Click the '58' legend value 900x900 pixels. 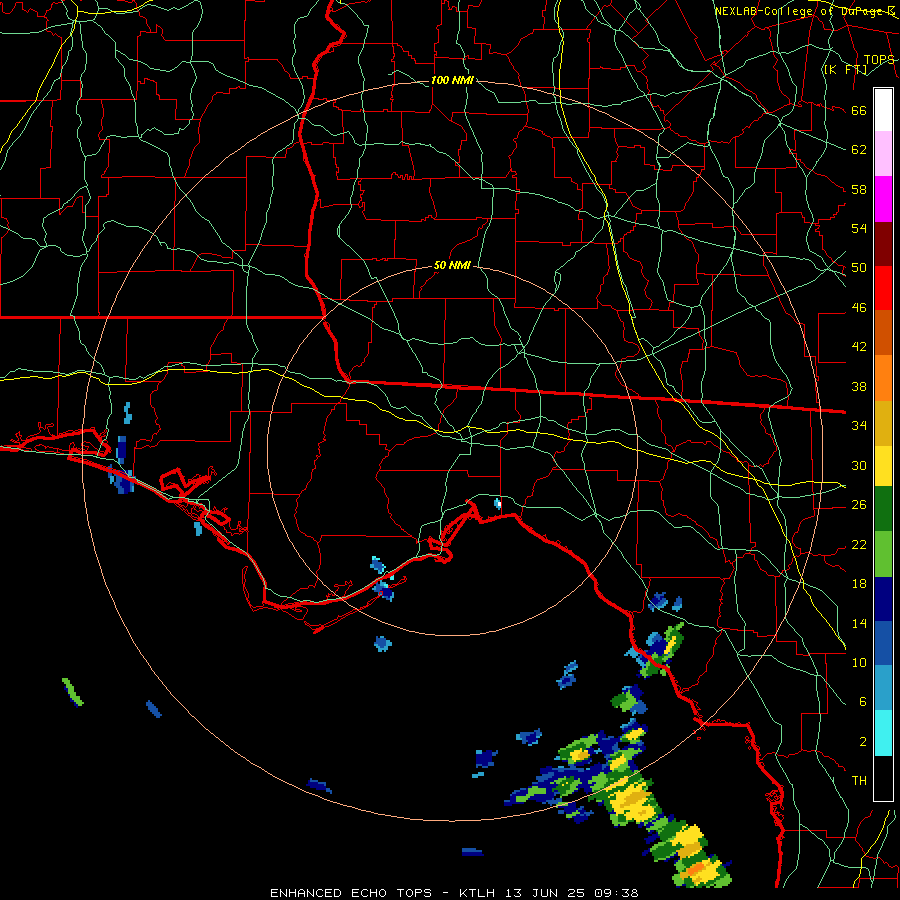tap(859, 189)
